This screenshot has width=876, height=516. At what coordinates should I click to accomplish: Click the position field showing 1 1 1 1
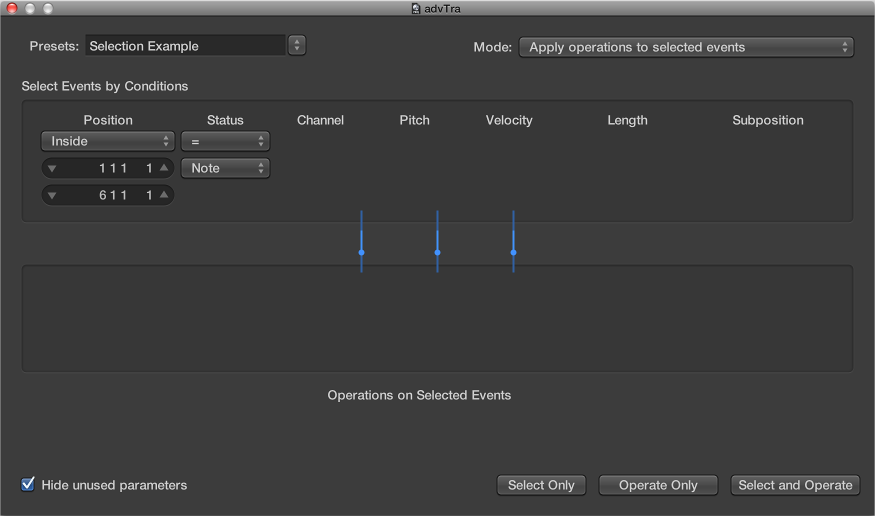[x=108, y=168]
